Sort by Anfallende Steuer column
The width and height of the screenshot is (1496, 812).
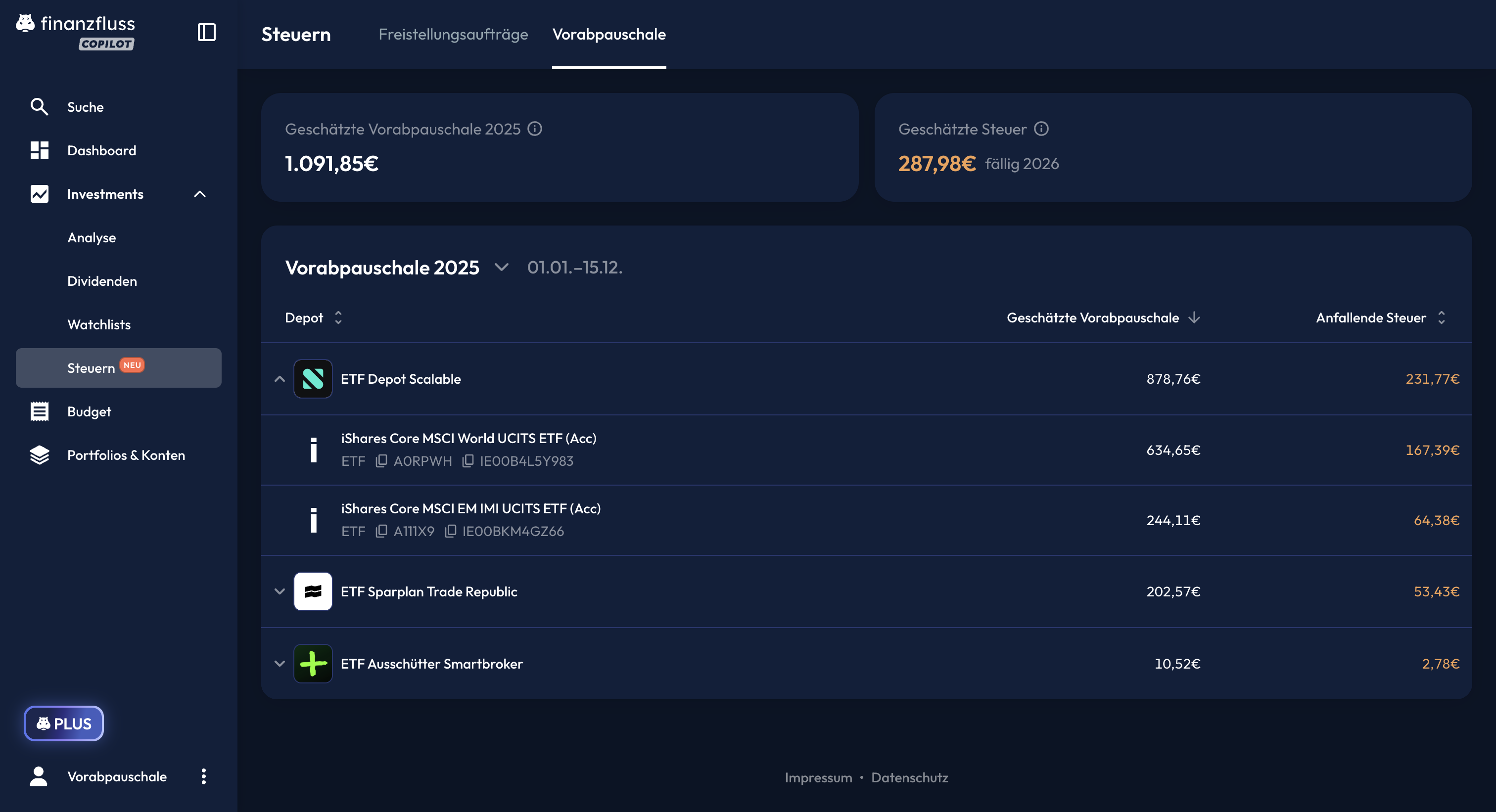[1441, 317]
